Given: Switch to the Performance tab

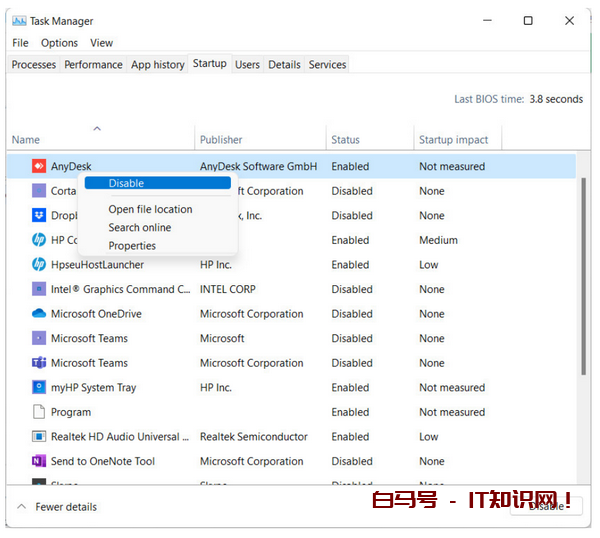Looking at the screenshot, I should [x=93, y=65].
